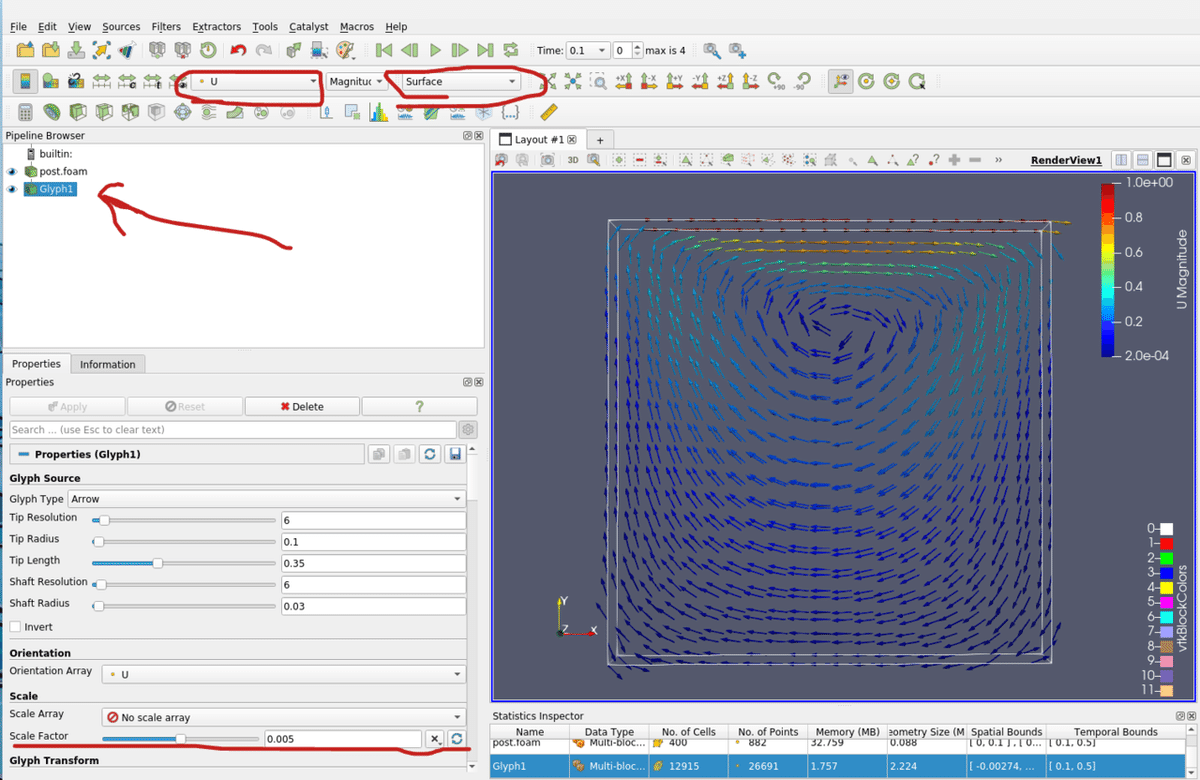Click the Delete button
This screenshot has height=780, width=1200.
click(302, 406)
